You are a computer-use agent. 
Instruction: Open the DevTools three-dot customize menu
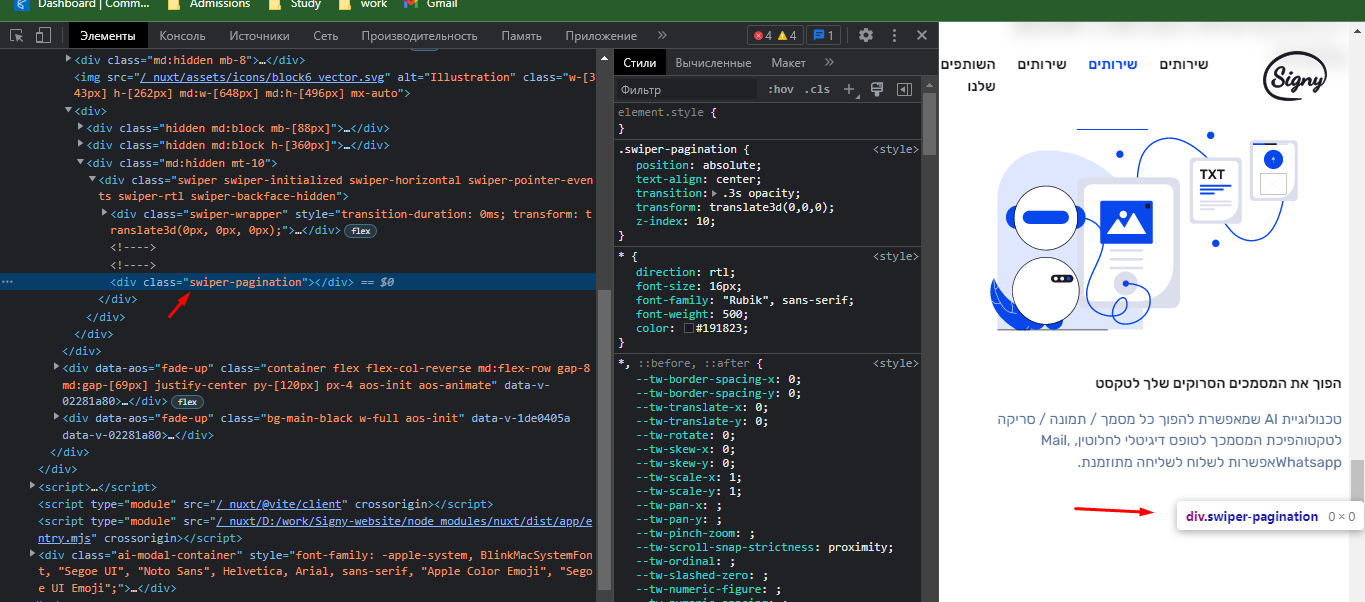895,35
